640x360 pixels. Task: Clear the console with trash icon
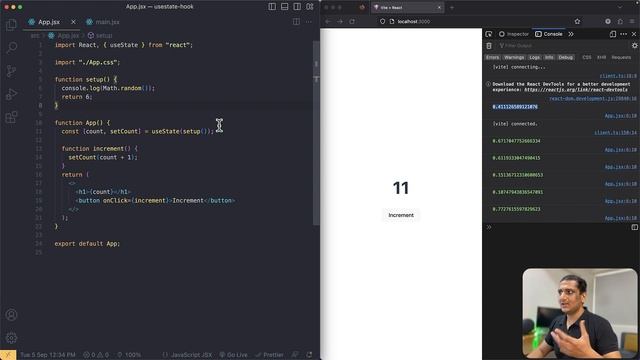click(489, 46)
